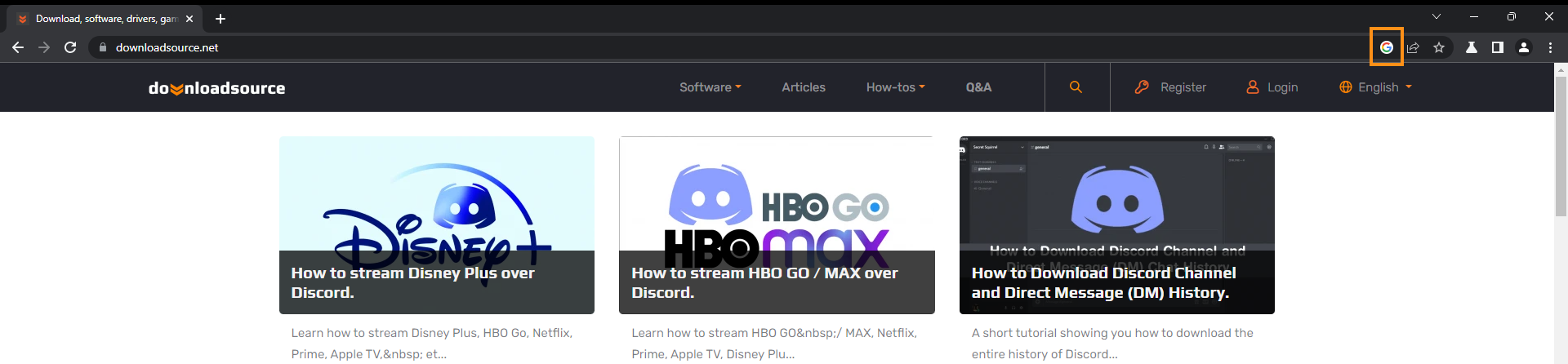Open the Chrome three-dot menu

click(1550, 47)
